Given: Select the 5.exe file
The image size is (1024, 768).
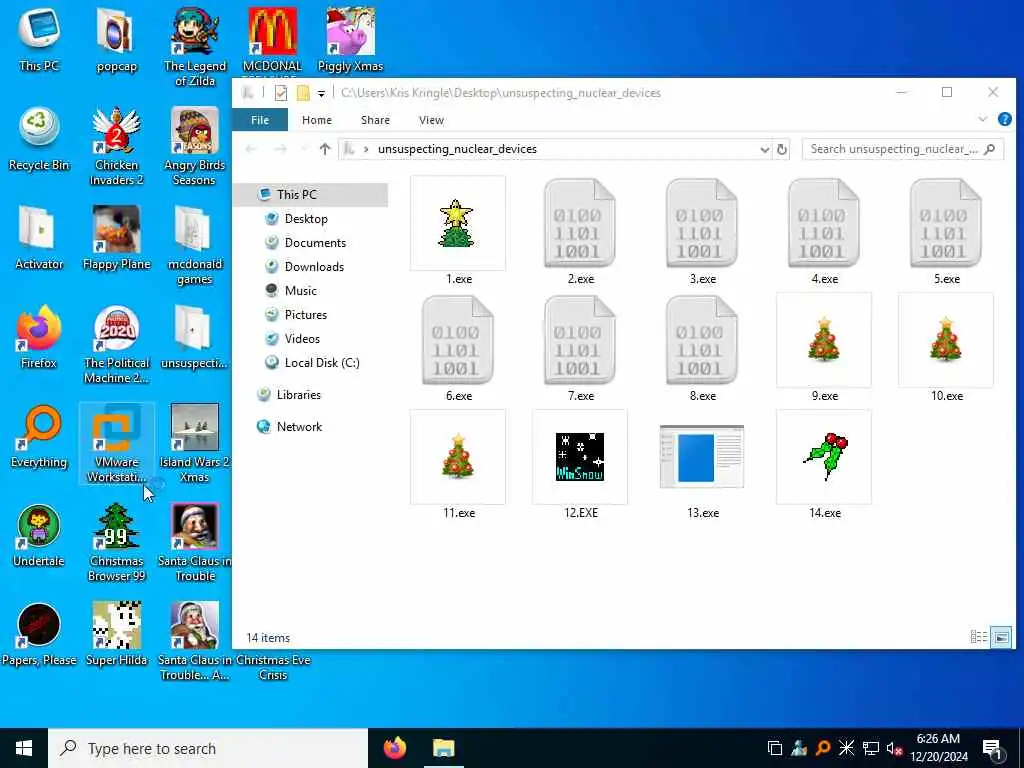Looking at the screenshot, I should tap(946, 231).
